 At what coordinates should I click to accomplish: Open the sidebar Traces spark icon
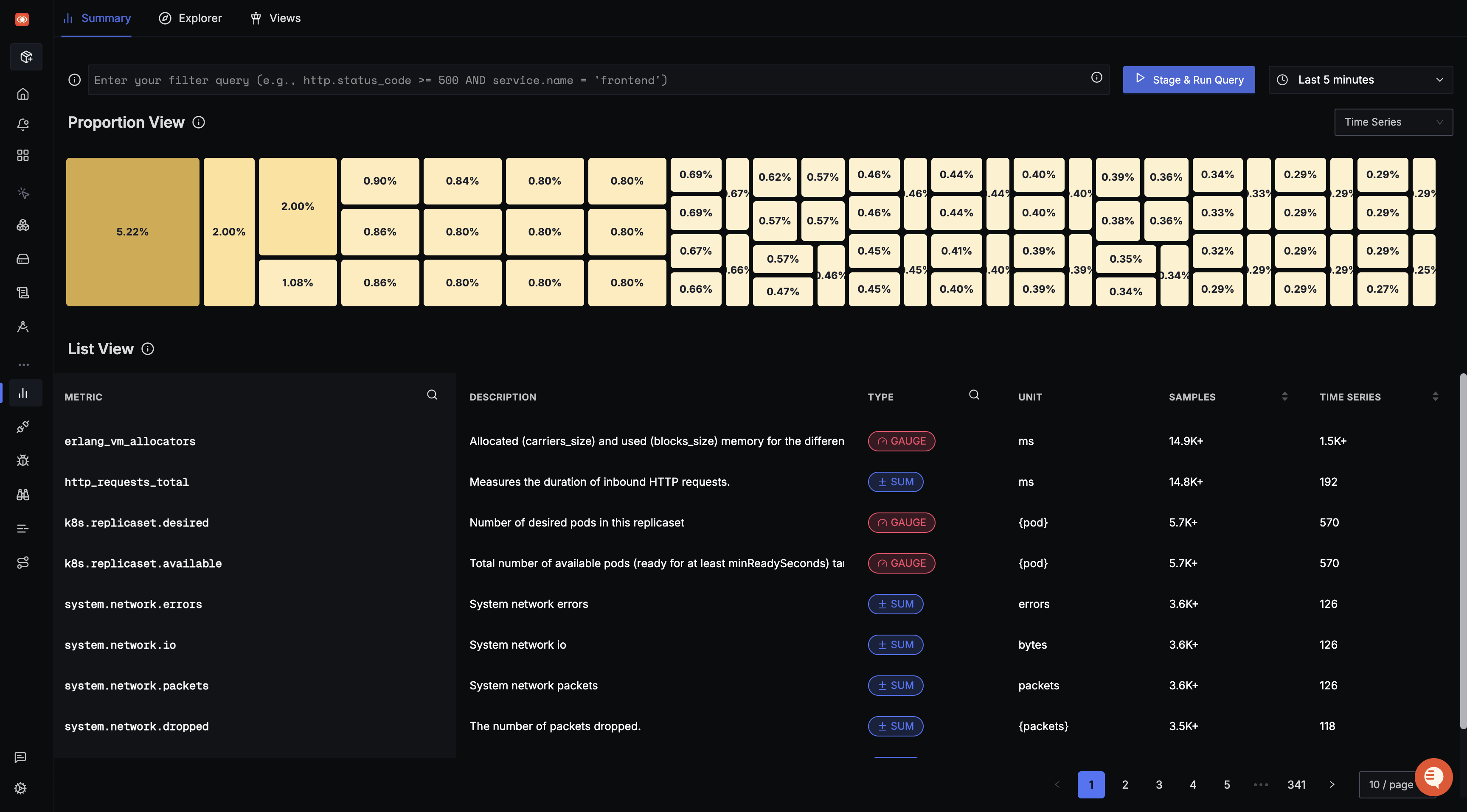point(23,193)
